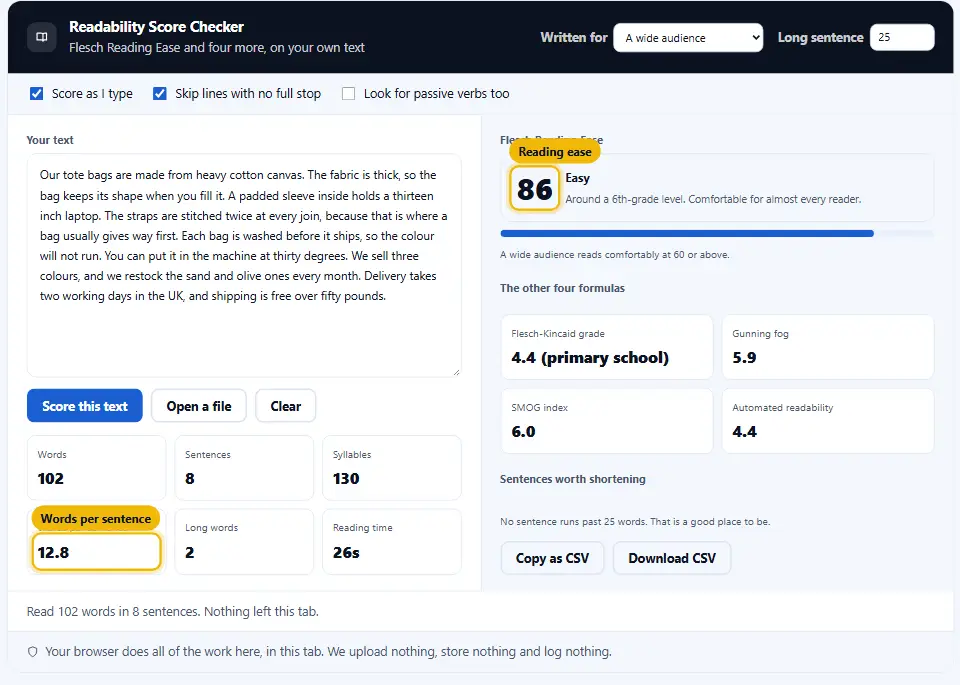Select the SMOG index value 6.0
The image size is (960, 685).
click(x=523, y=432)
